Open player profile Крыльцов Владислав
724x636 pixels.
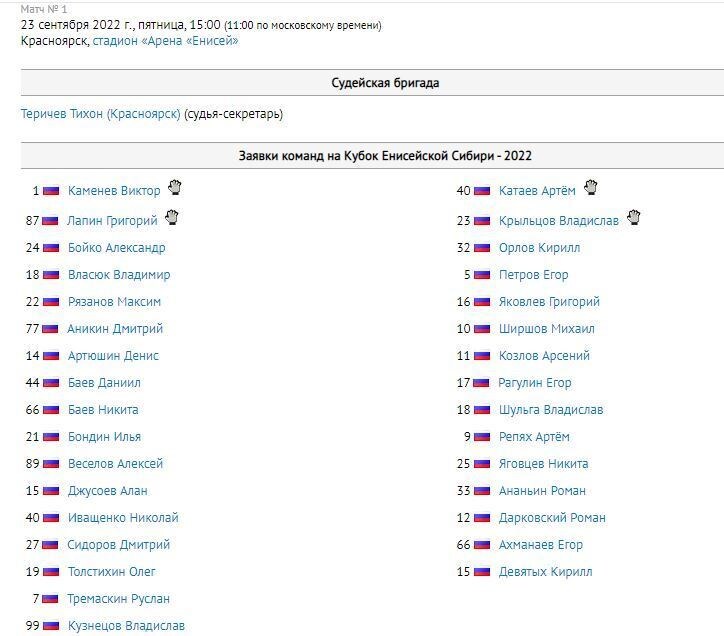(559, 221)
